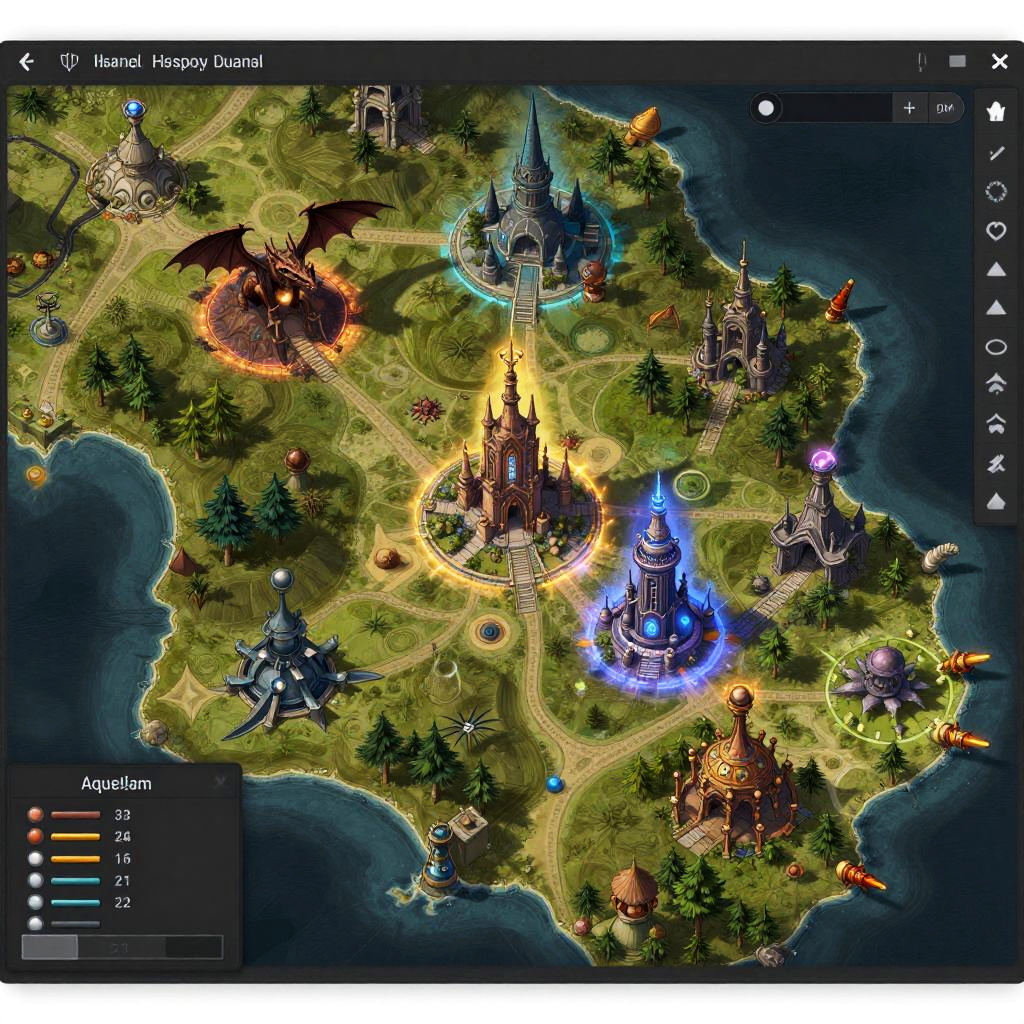Toggle the white orb beside value 22
Screen dimensions: 1024x1024
coord(35,902)
